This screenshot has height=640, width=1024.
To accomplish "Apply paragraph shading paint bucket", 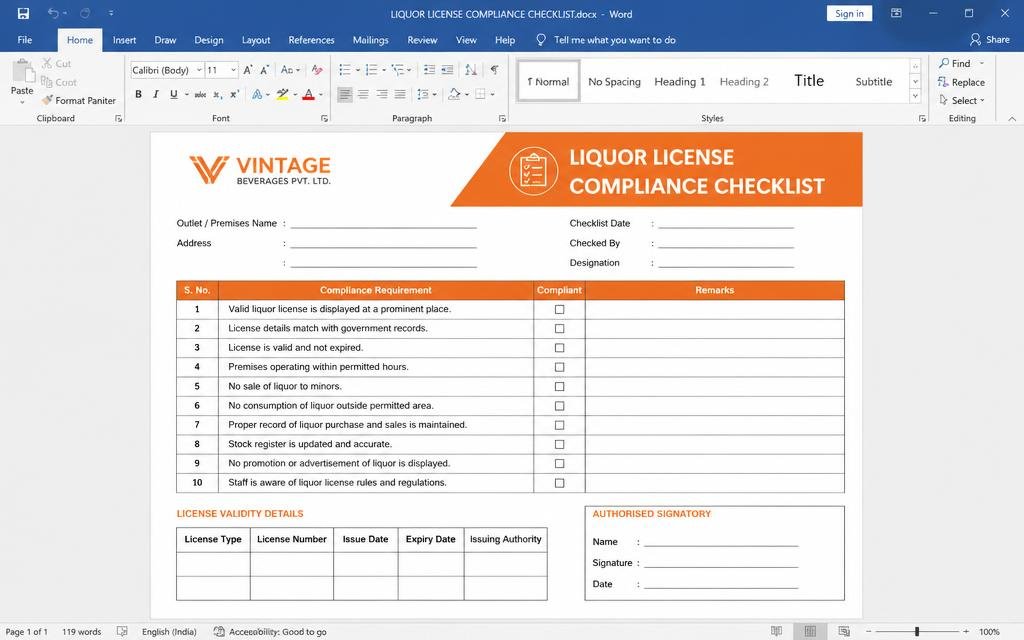I will click(454, 94).
